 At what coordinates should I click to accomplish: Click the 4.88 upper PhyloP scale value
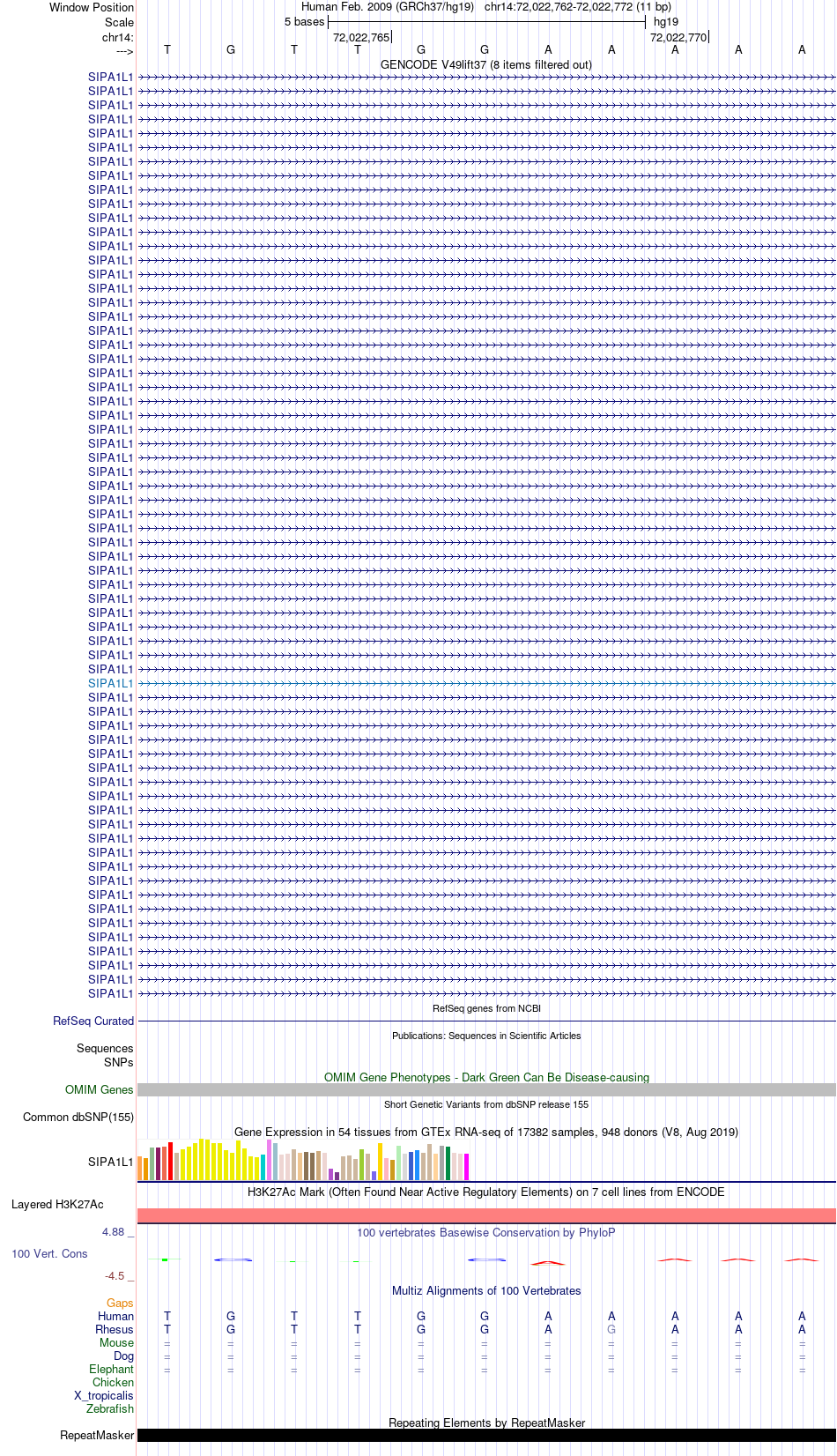[x=113, y=1231]
